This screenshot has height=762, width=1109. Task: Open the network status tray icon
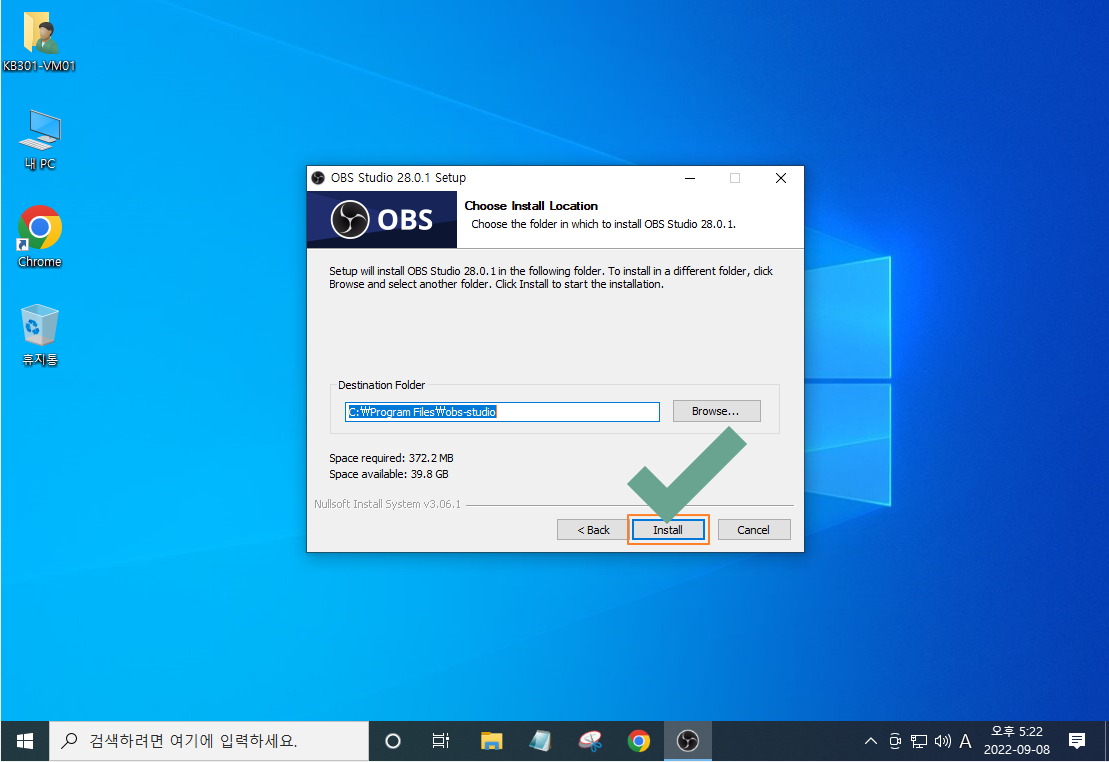[x=919, y=741]
